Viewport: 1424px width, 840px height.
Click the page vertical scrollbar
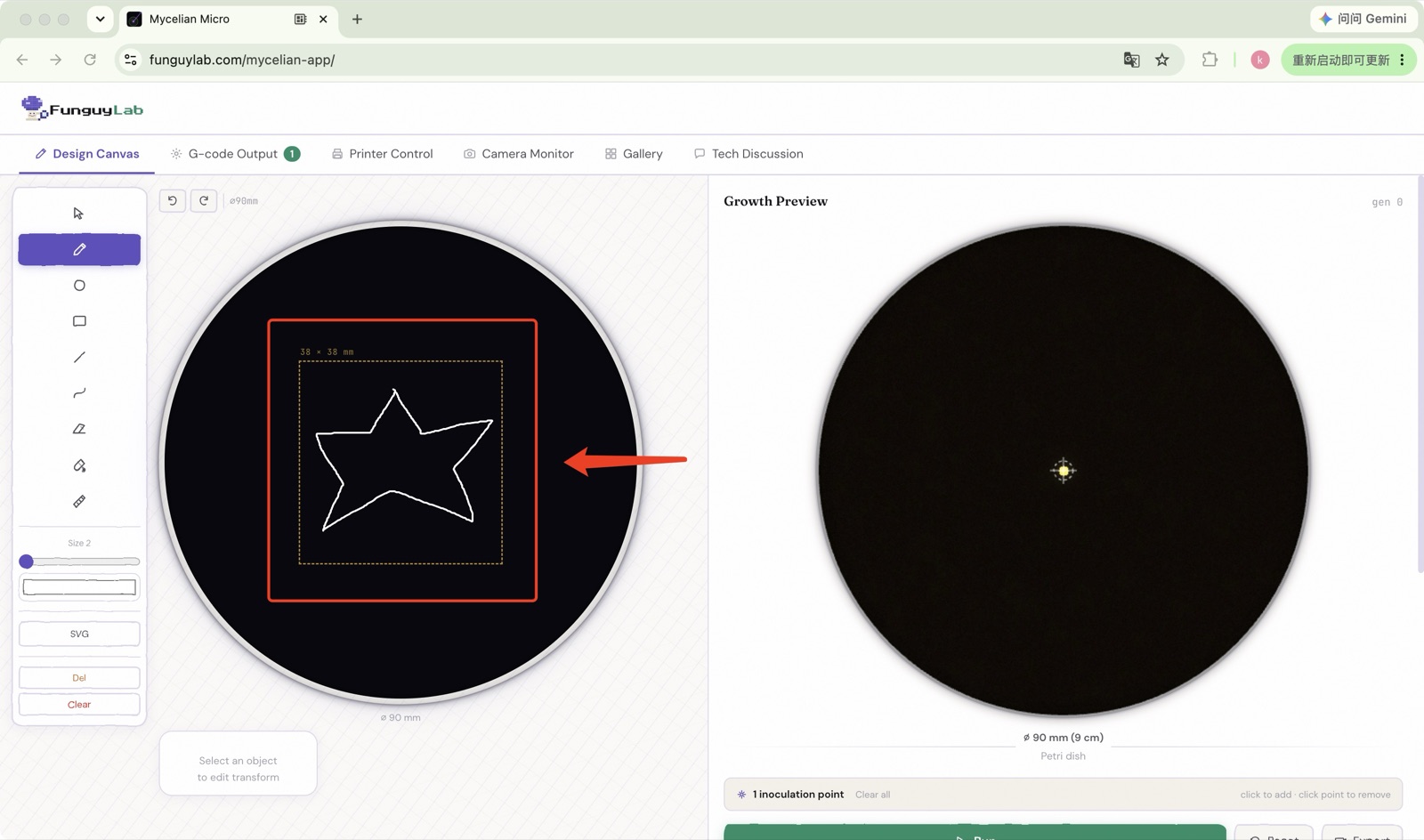[1420, 374]
